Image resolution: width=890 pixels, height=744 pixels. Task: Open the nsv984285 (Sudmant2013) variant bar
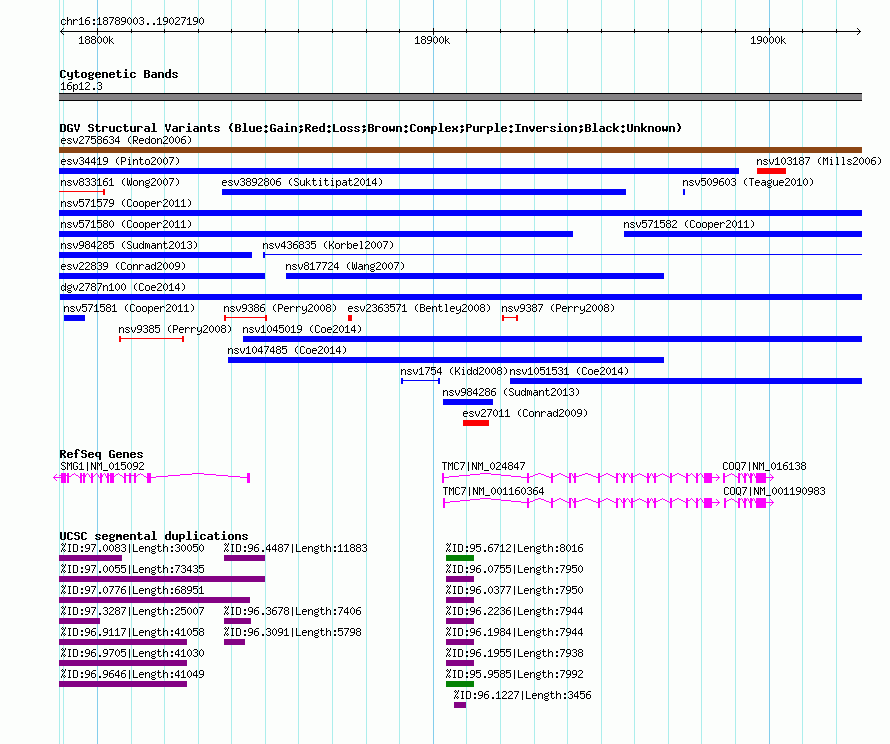pyautogui.click(x=156, y=255)
